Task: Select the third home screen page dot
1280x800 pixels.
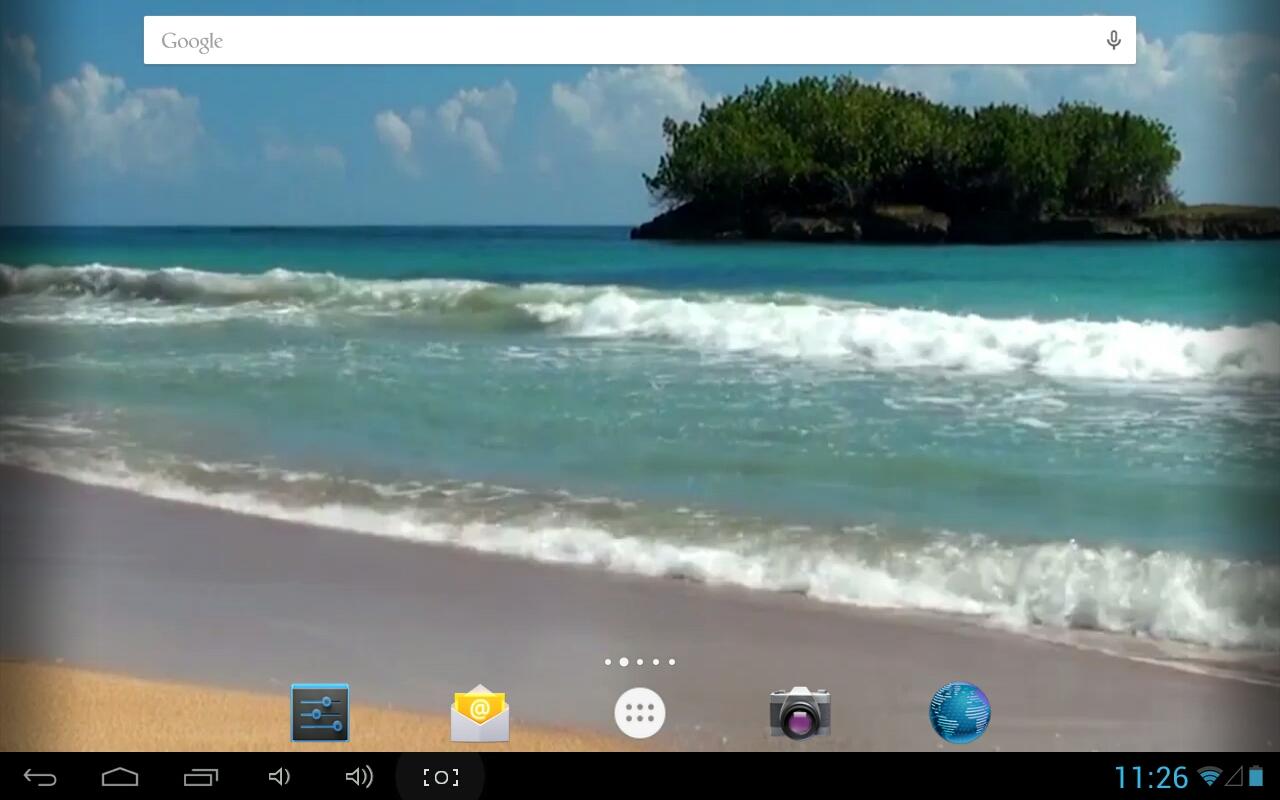Action: (640, 662)
